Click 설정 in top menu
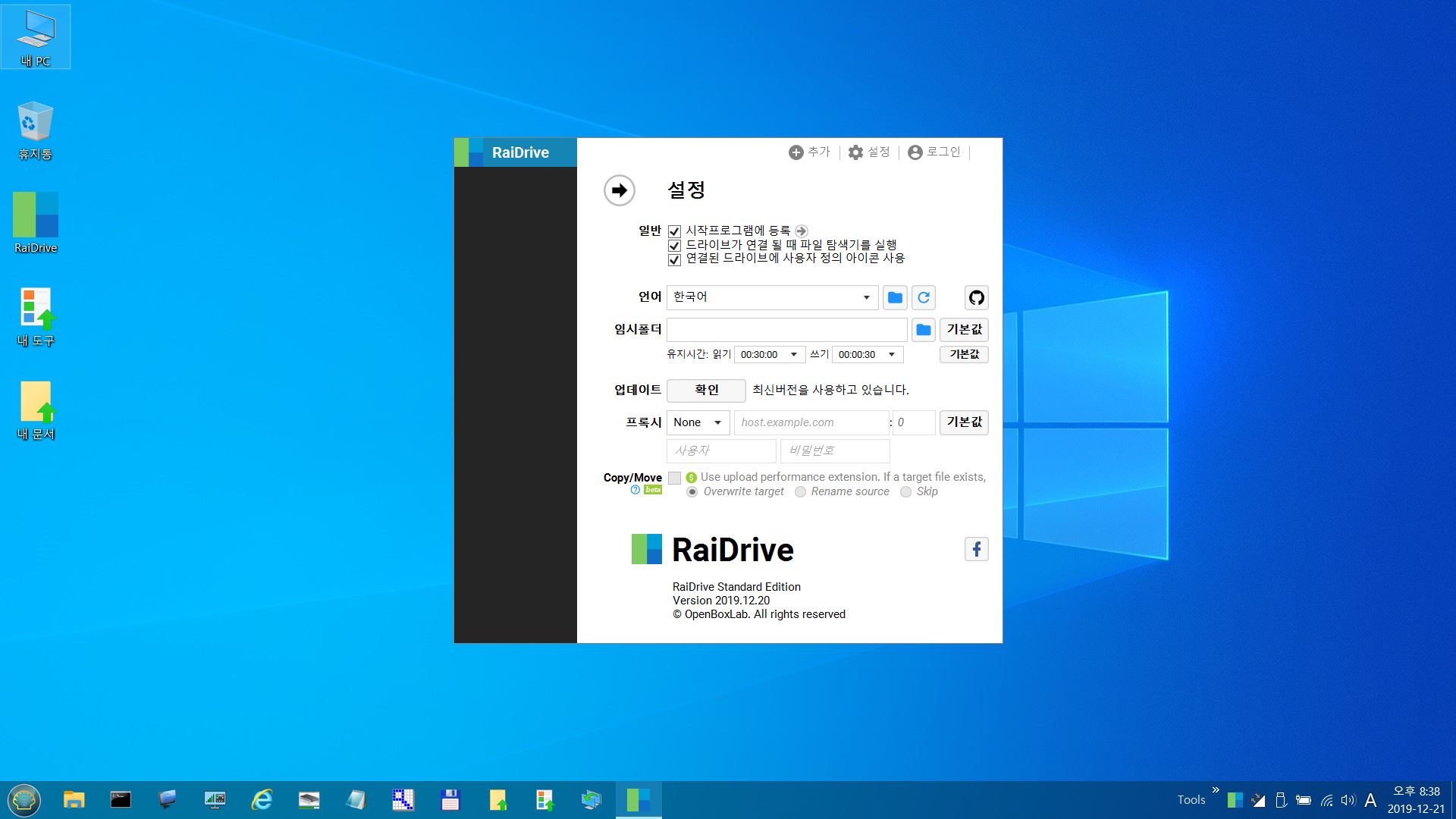 click(x=869, y=152)
